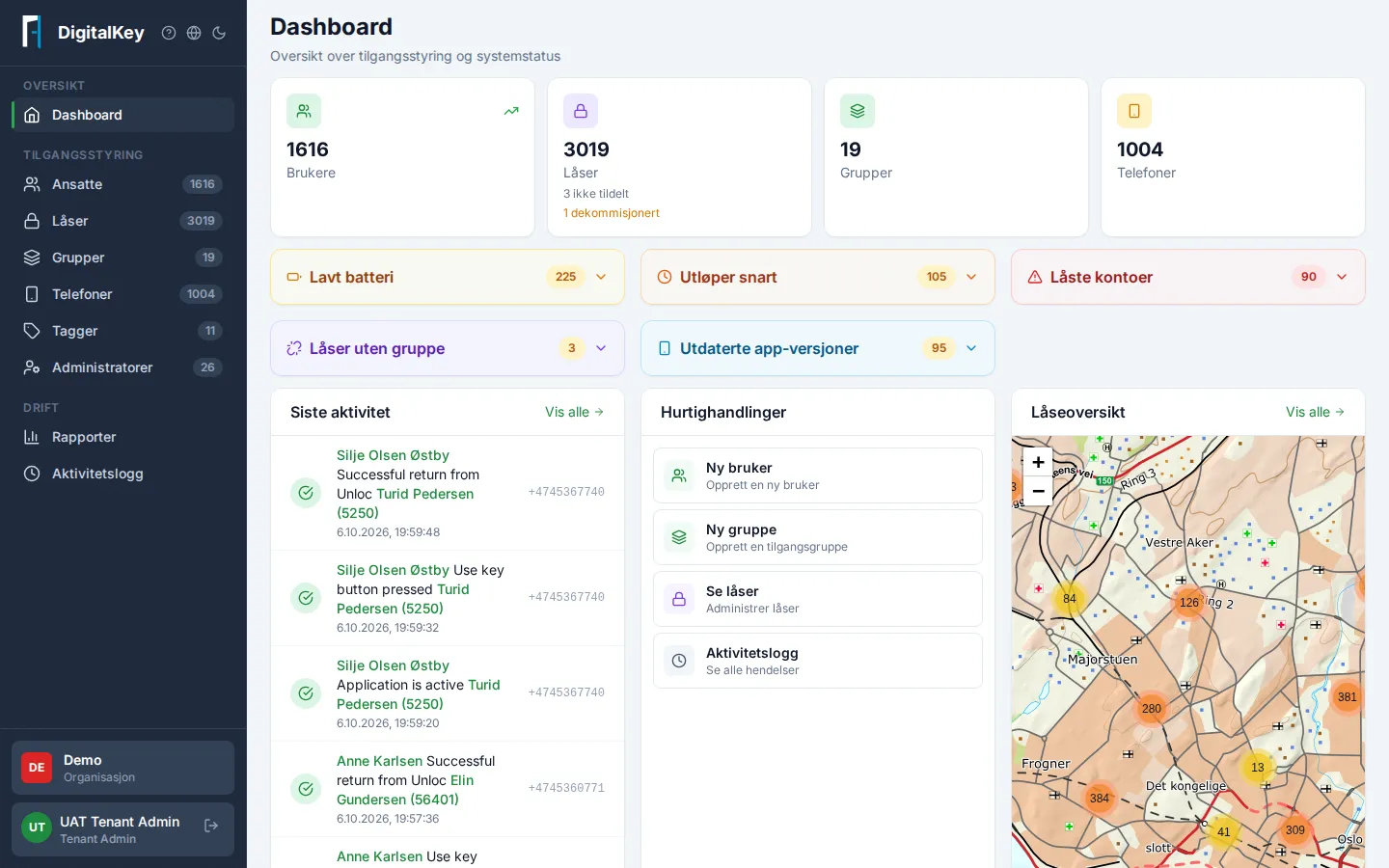Viewport: 1389px width, 868px height.
Task: Click the log out icon
Action: (x=211, y=826)
